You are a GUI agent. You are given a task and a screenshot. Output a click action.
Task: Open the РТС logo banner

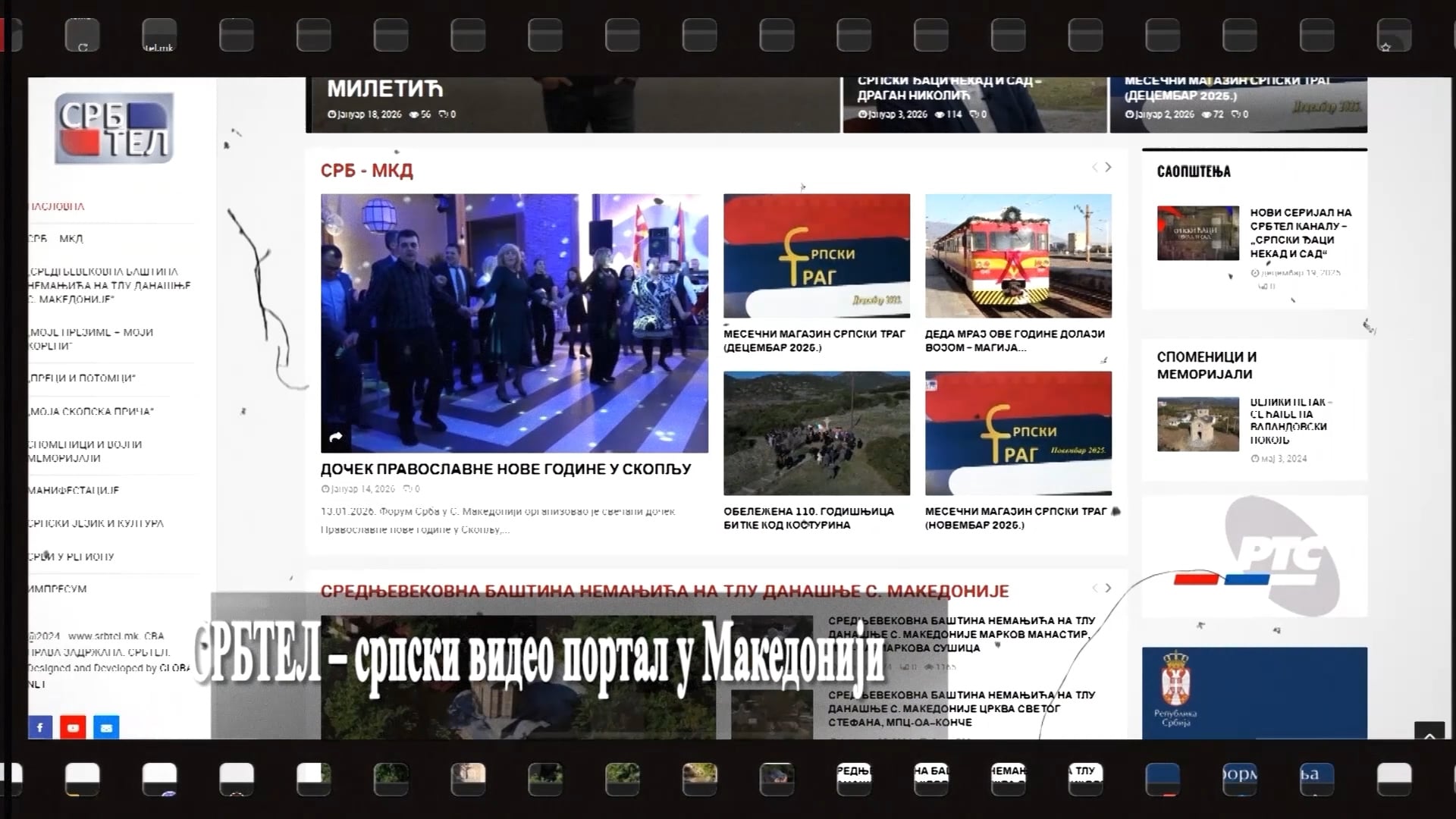[x=1254, y=556]
